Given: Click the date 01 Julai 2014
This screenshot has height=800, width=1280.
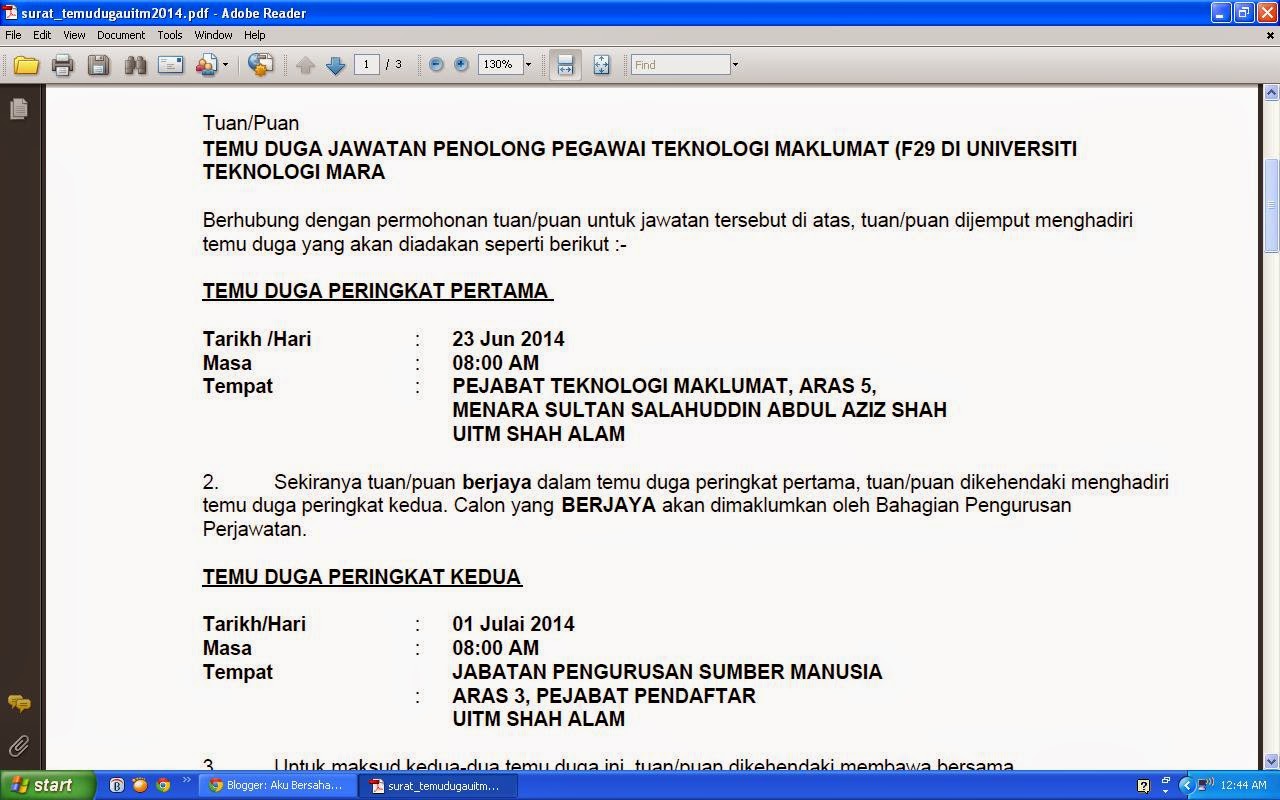Looking at the screenshot, I should tap(513, 624).
